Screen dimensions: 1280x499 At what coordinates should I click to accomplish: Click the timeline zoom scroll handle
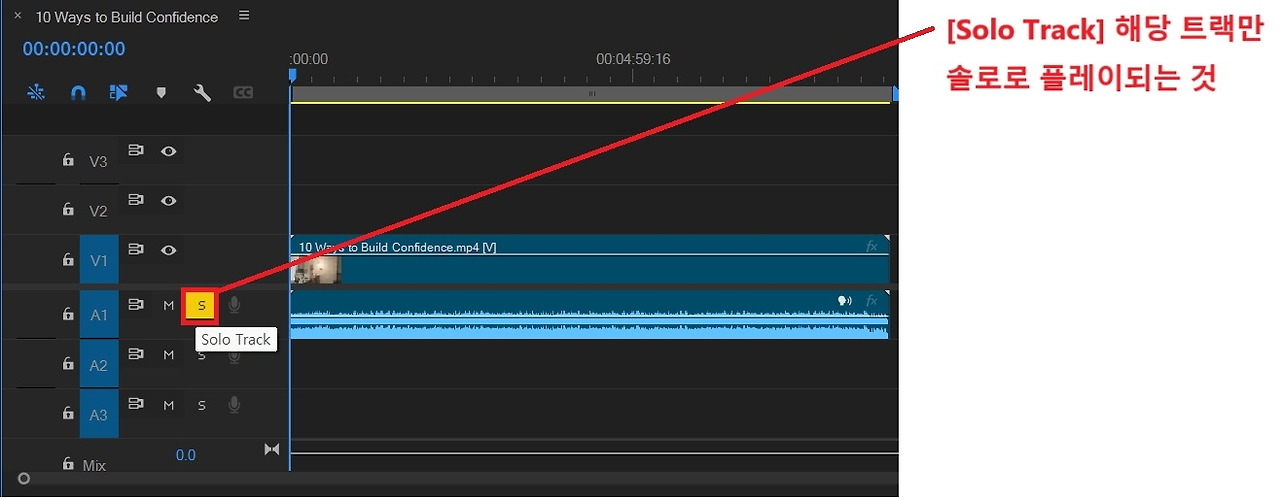tap(24, 479)
